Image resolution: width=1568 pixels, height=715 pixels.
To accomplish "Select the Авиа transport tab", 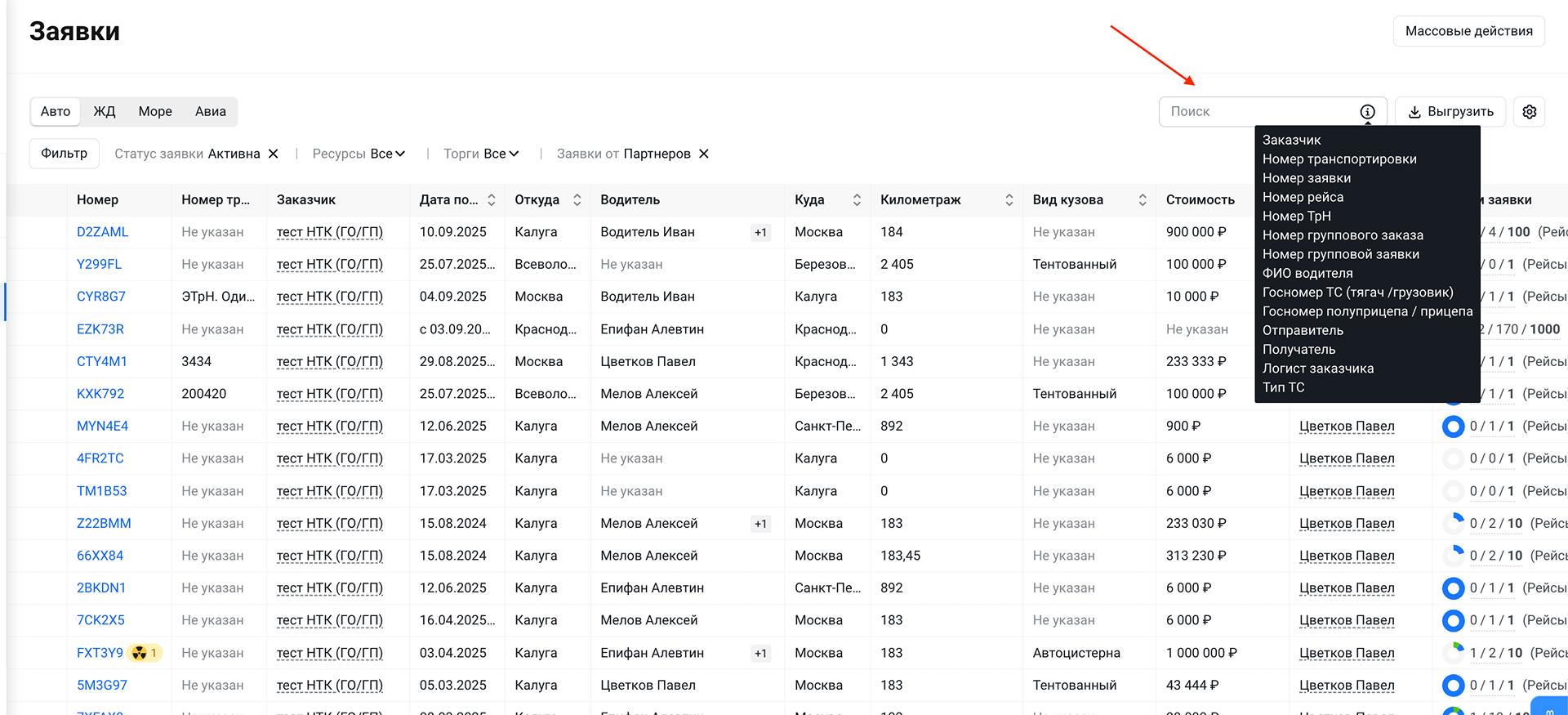I will pyautogui.click(x=210, y=112).
